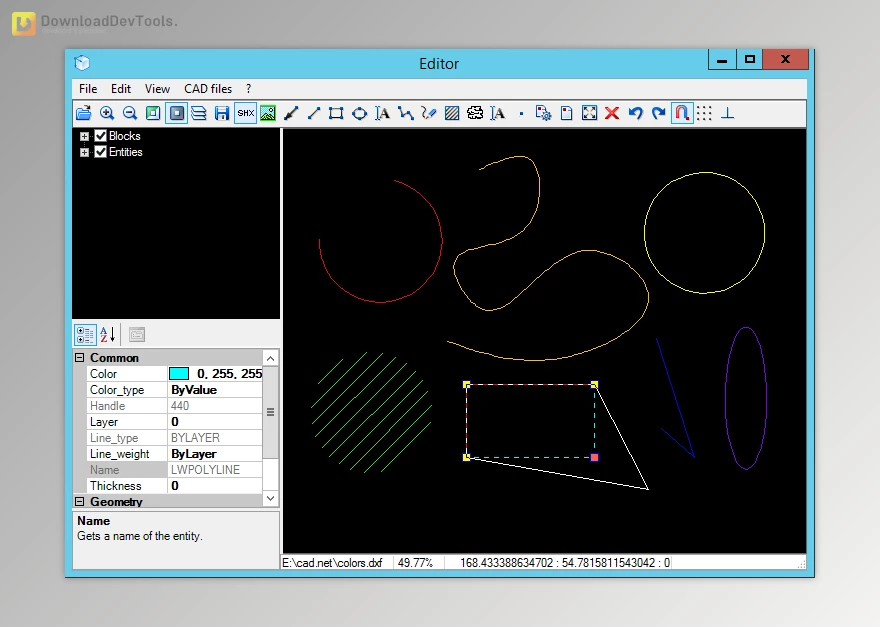This screenshot has height=627, width=880.
Task: Select the Name property row LWPOLYLINE
Action: (x=175, y=470)
